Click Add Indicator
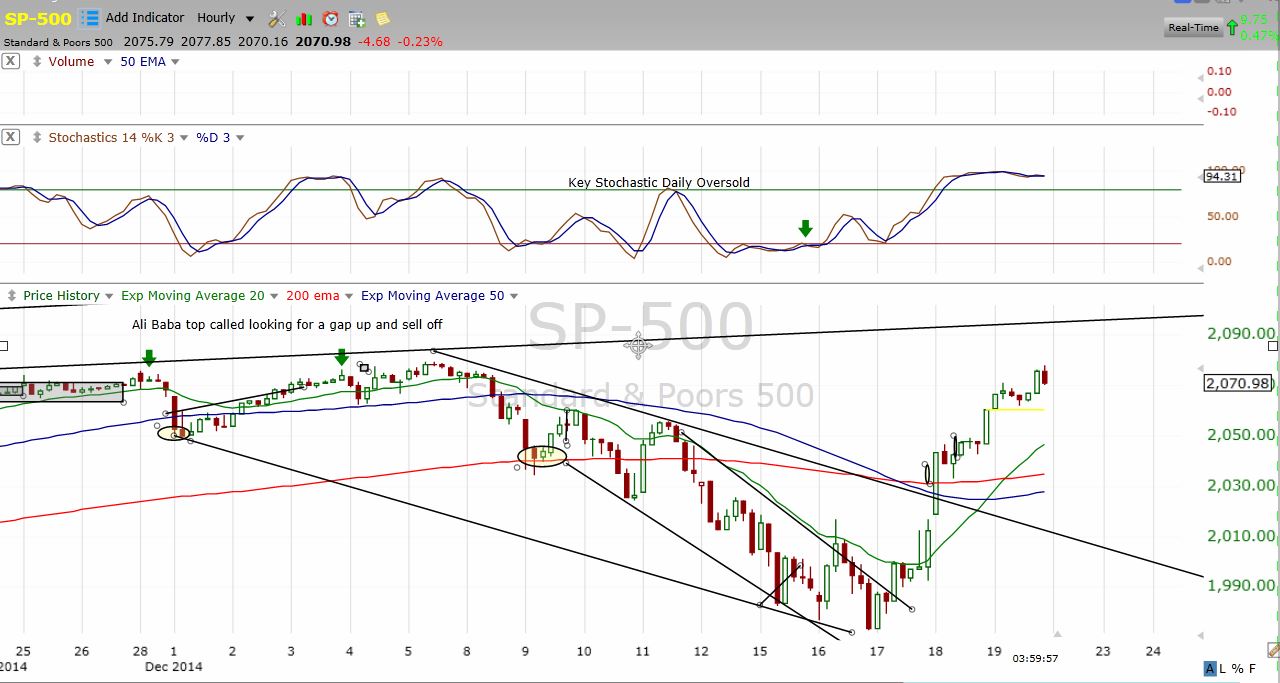Screen dimensions: 1280x683 coord(145,18)
